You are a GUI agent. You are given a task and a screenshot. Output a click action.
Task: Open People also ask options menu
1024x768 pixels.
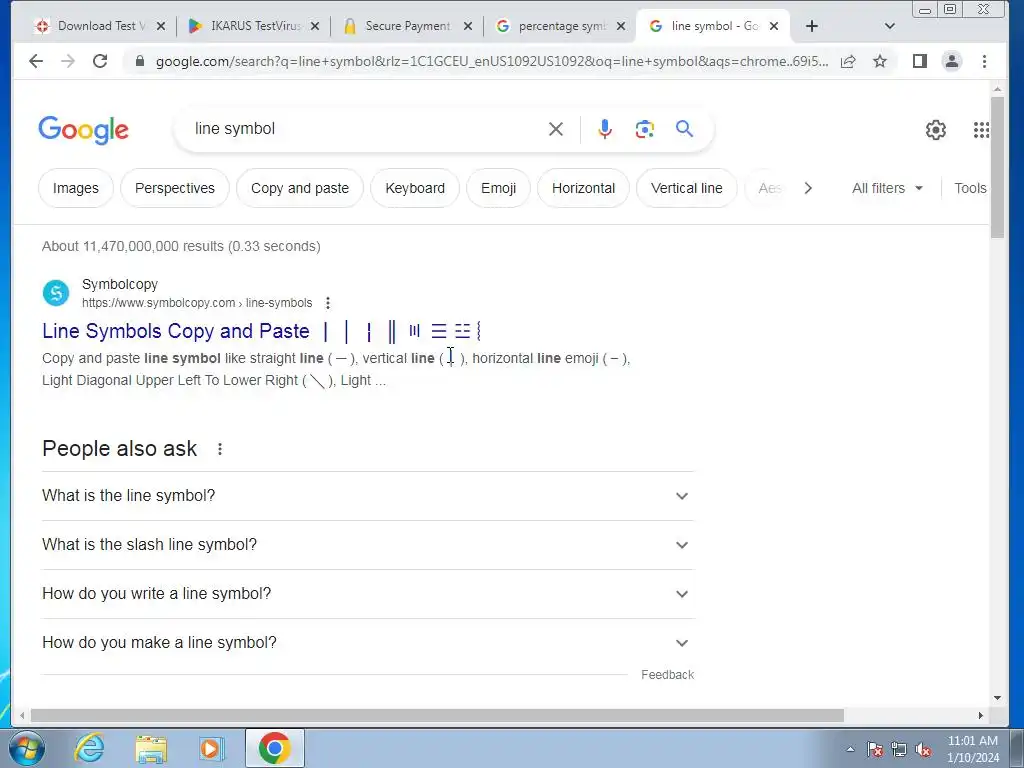click(220, 449)
